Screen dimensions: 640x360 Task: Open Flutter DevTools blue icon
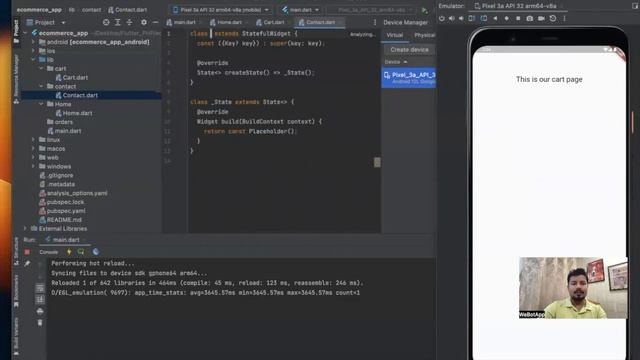point(96,252)
